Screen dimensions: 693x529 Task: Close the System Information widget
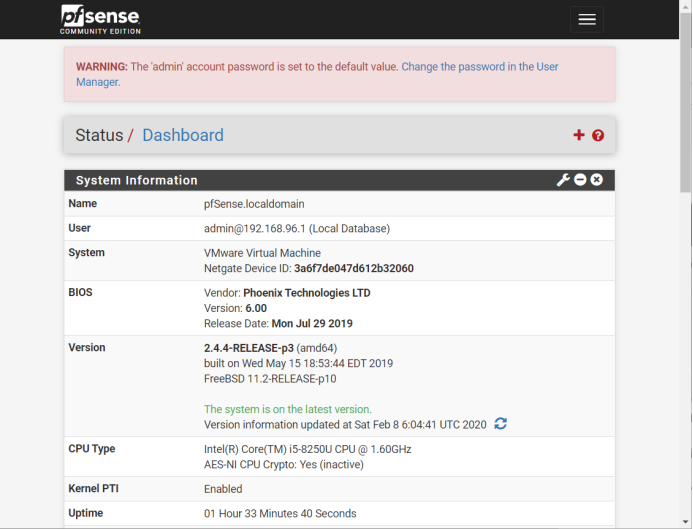click(x=597, y=179)
